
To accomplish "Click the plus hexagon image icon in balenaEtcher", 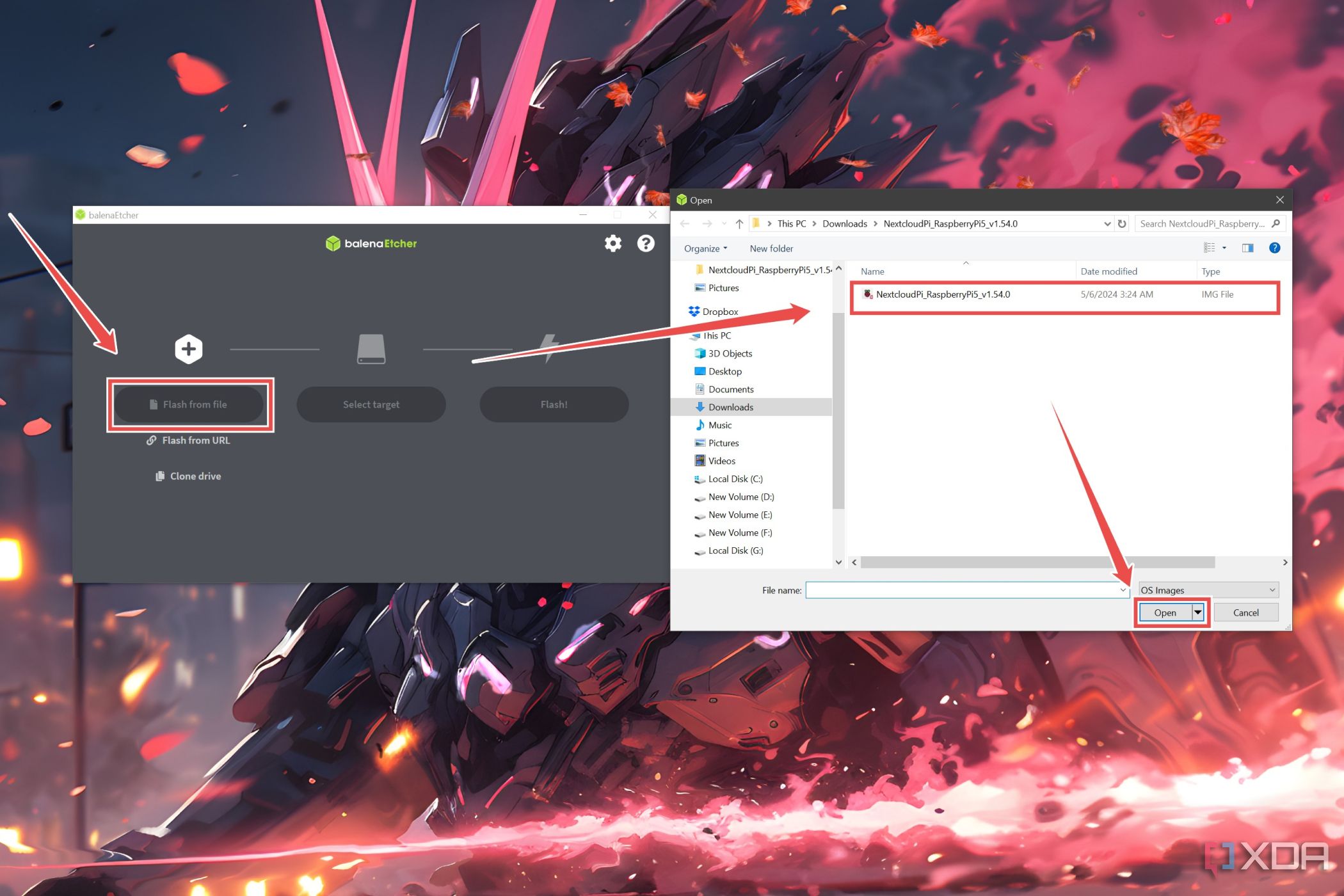I will (x=189, y=349).
